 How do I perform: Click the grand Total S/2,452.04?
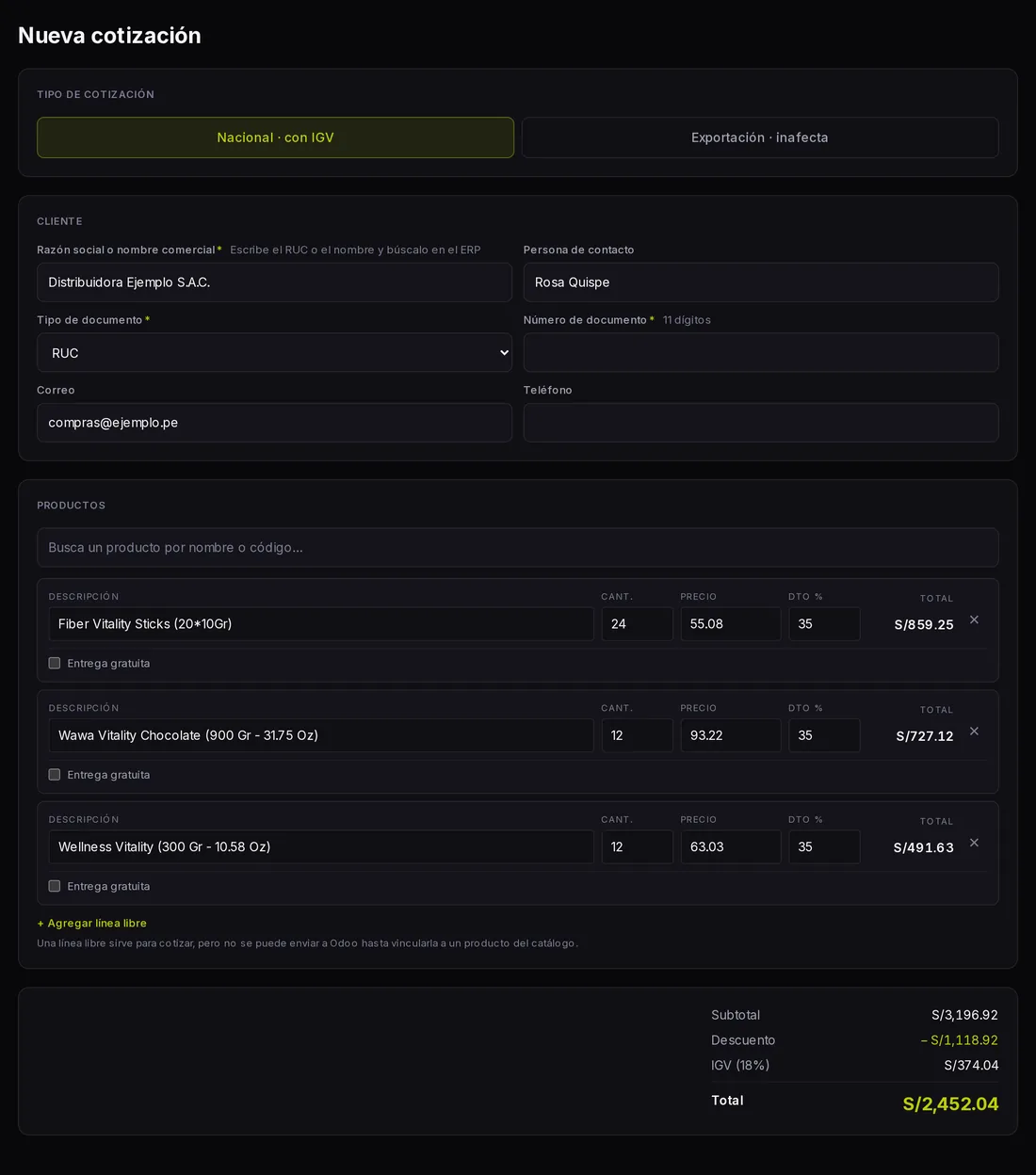950,1103
